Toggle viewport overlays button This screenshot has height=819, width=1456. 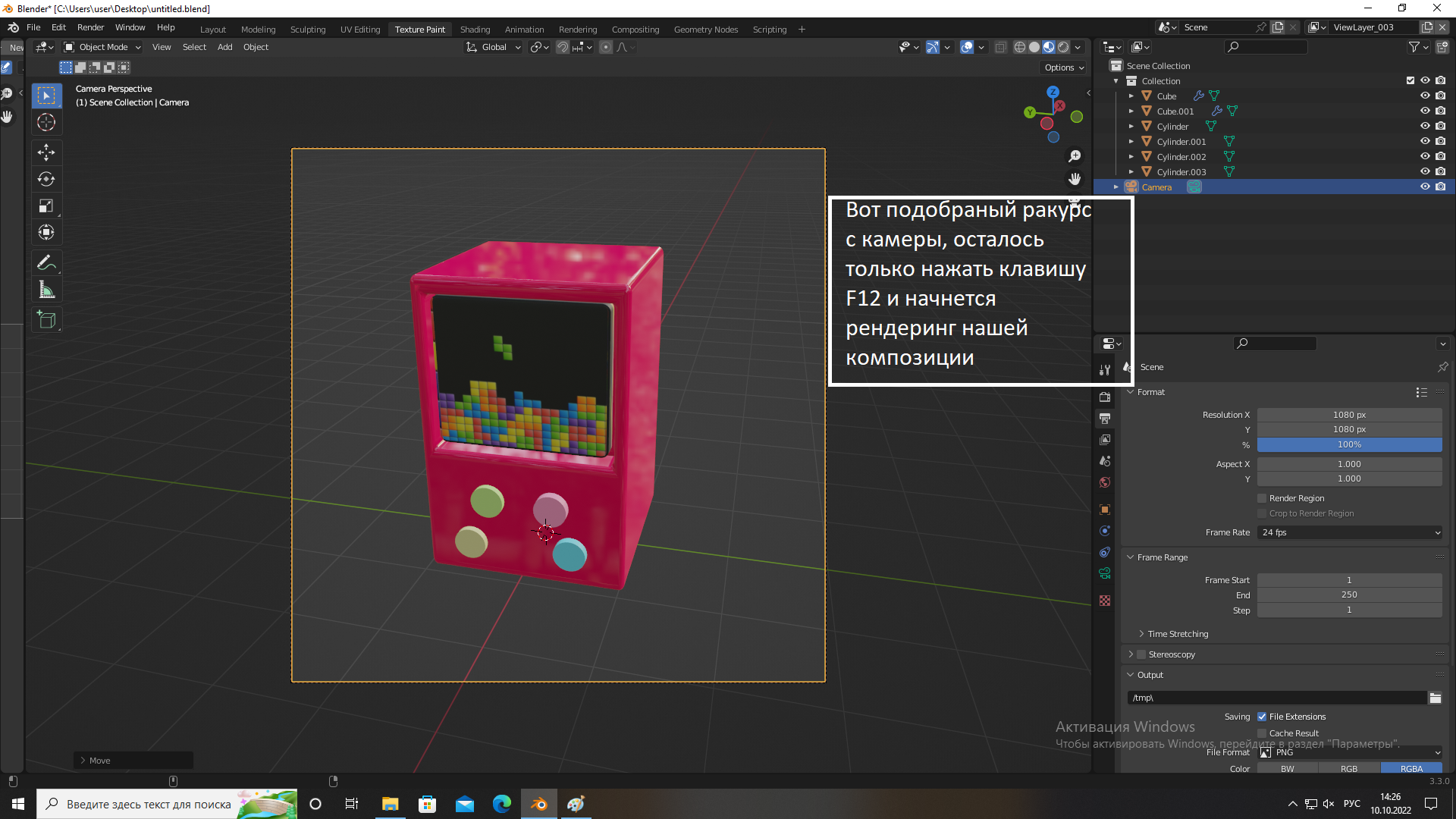[x=967, y=47]
